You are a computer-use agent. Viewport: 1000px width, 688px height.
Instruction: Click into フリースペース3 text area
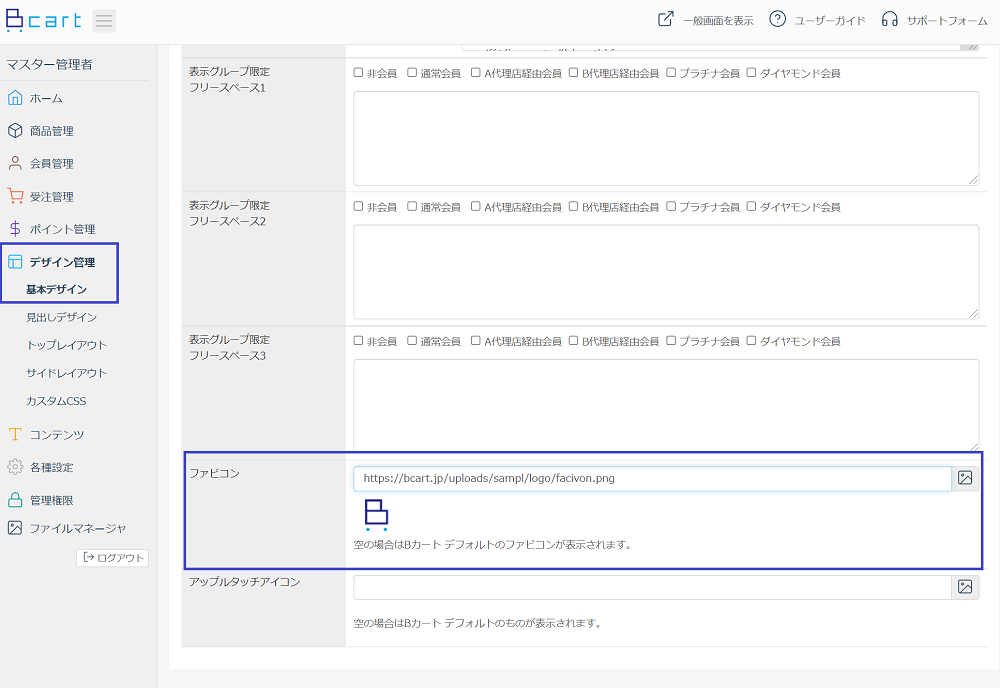[666, 406]
